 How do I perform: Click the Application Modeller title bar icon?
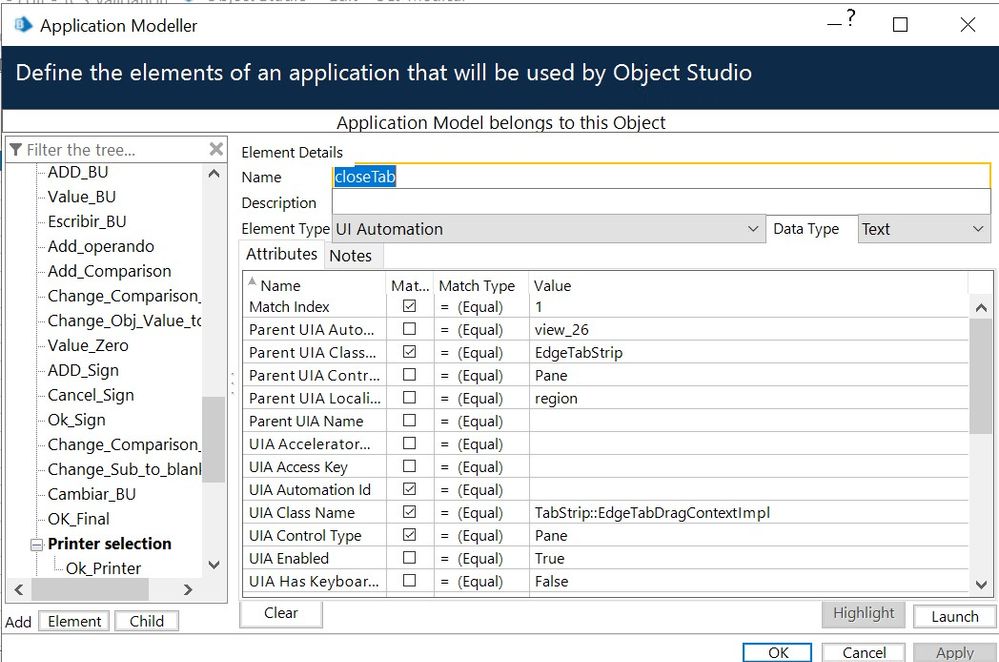click(x=22, y=25)
